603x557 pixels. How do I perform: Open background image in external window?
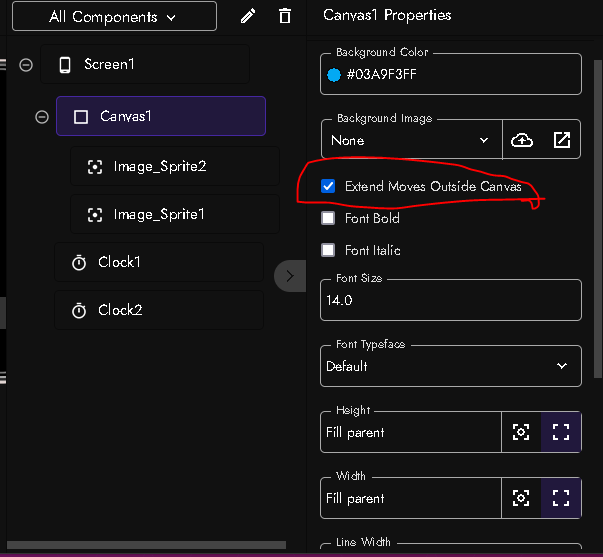coord(562,141)
